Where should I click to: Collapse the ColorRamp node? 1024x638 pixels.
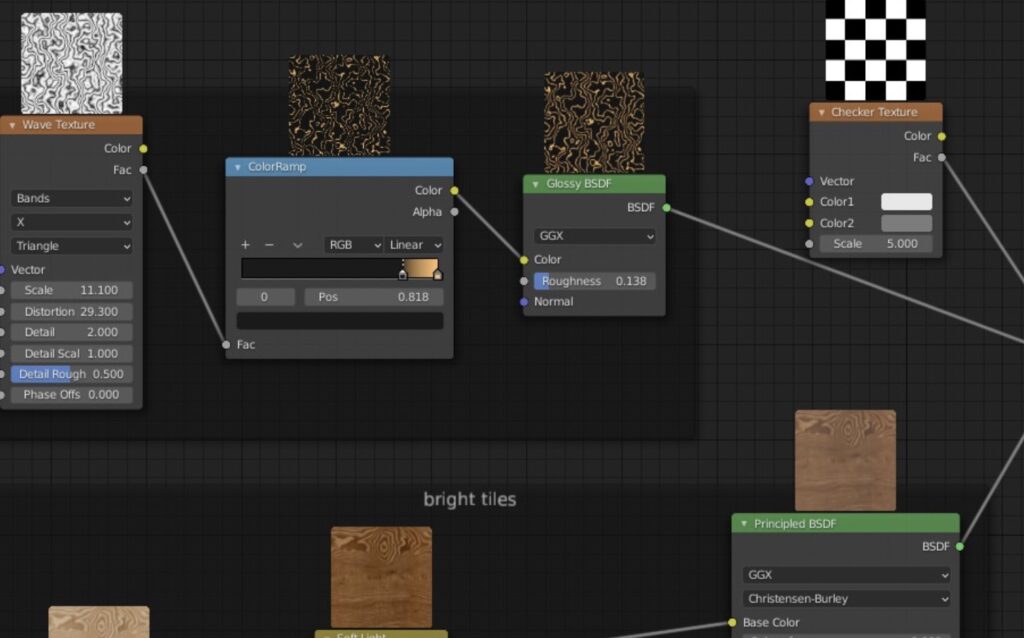click(x=238, y=167)
